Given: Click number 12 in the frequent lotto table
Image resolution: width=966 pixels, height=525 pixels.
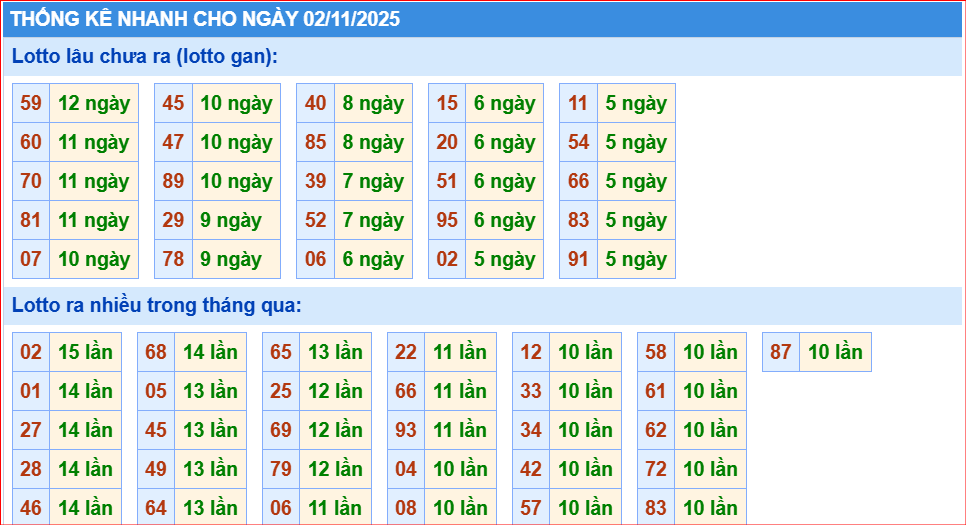Looking at the screenshot, I should pyautogui.click(x=531, y=352).
